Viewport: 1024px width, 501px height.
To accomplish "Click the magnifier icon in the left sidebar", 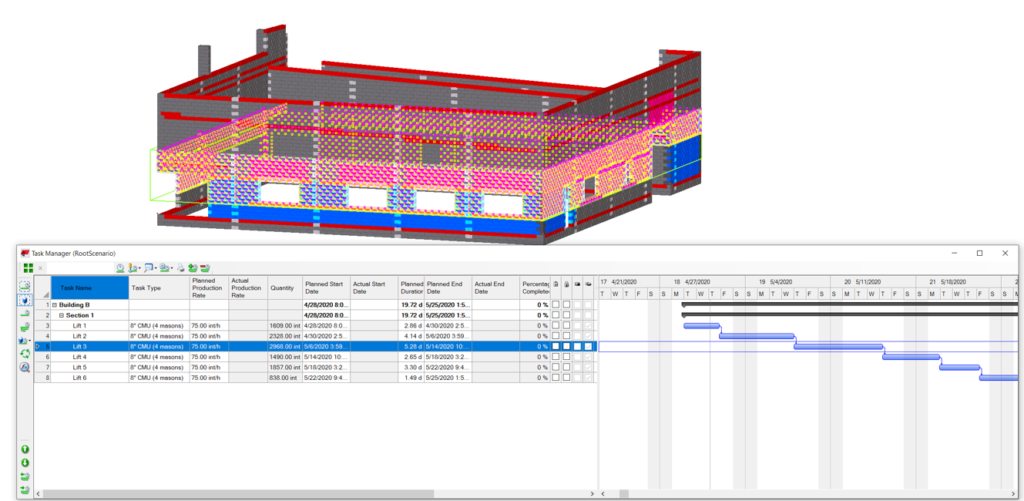I will pos(25,367).
